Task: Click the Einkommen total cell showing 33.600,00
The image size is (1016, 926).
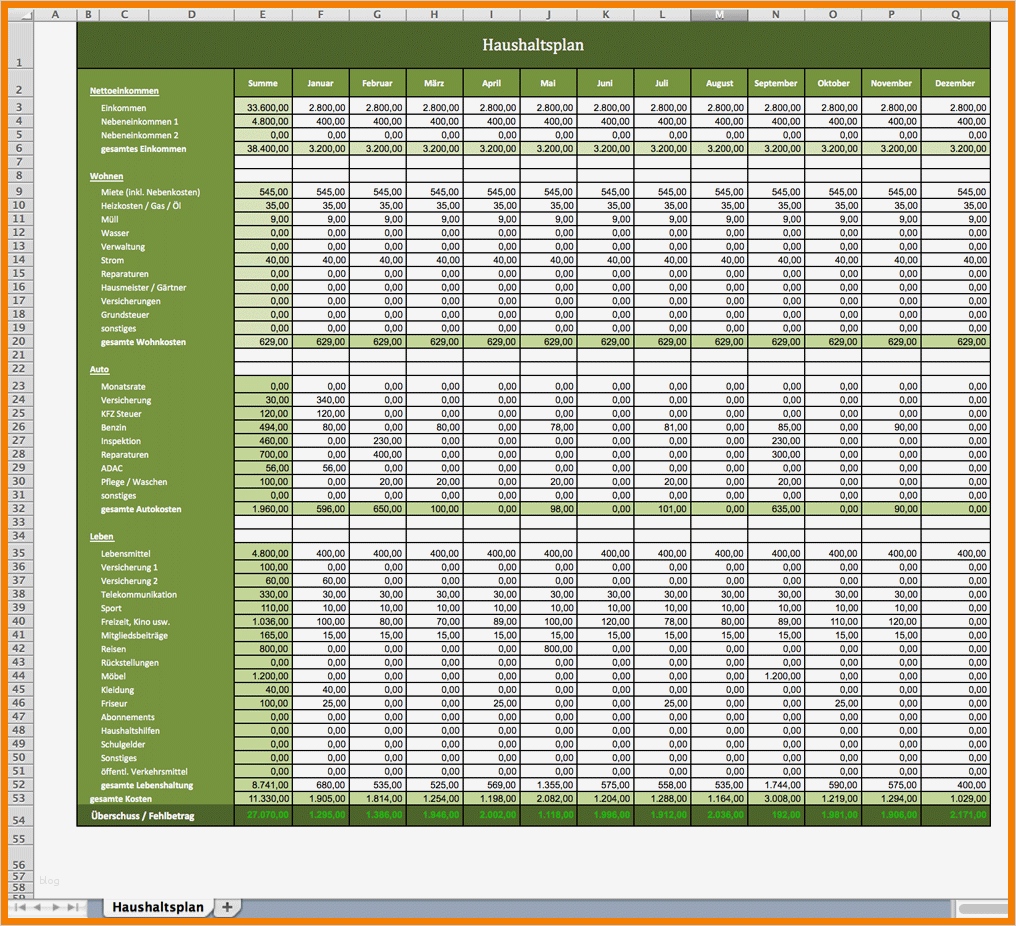Action: point(262,107)
